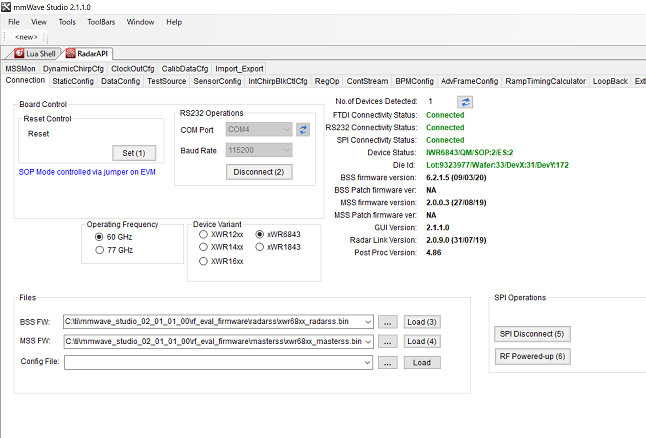Viewport: 646px width, 438px height.
Task: Open the AdvFrameConfig tab
Action: click(469, 81)
